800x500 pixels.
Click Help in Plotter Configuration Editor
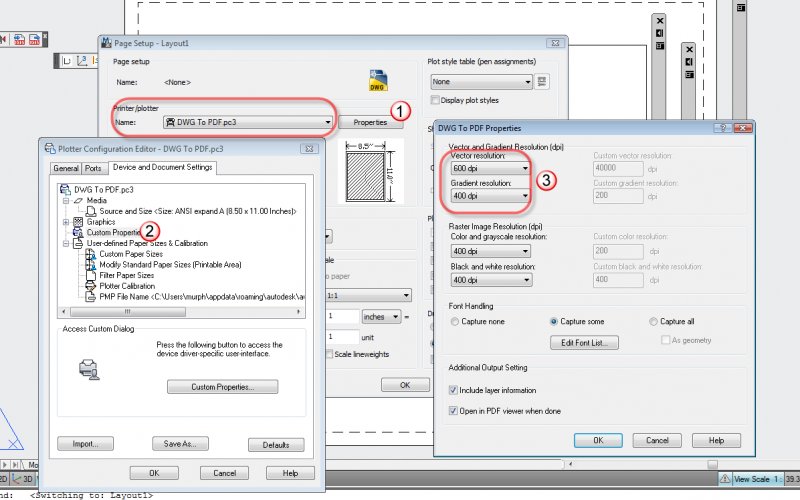[290, 473]
